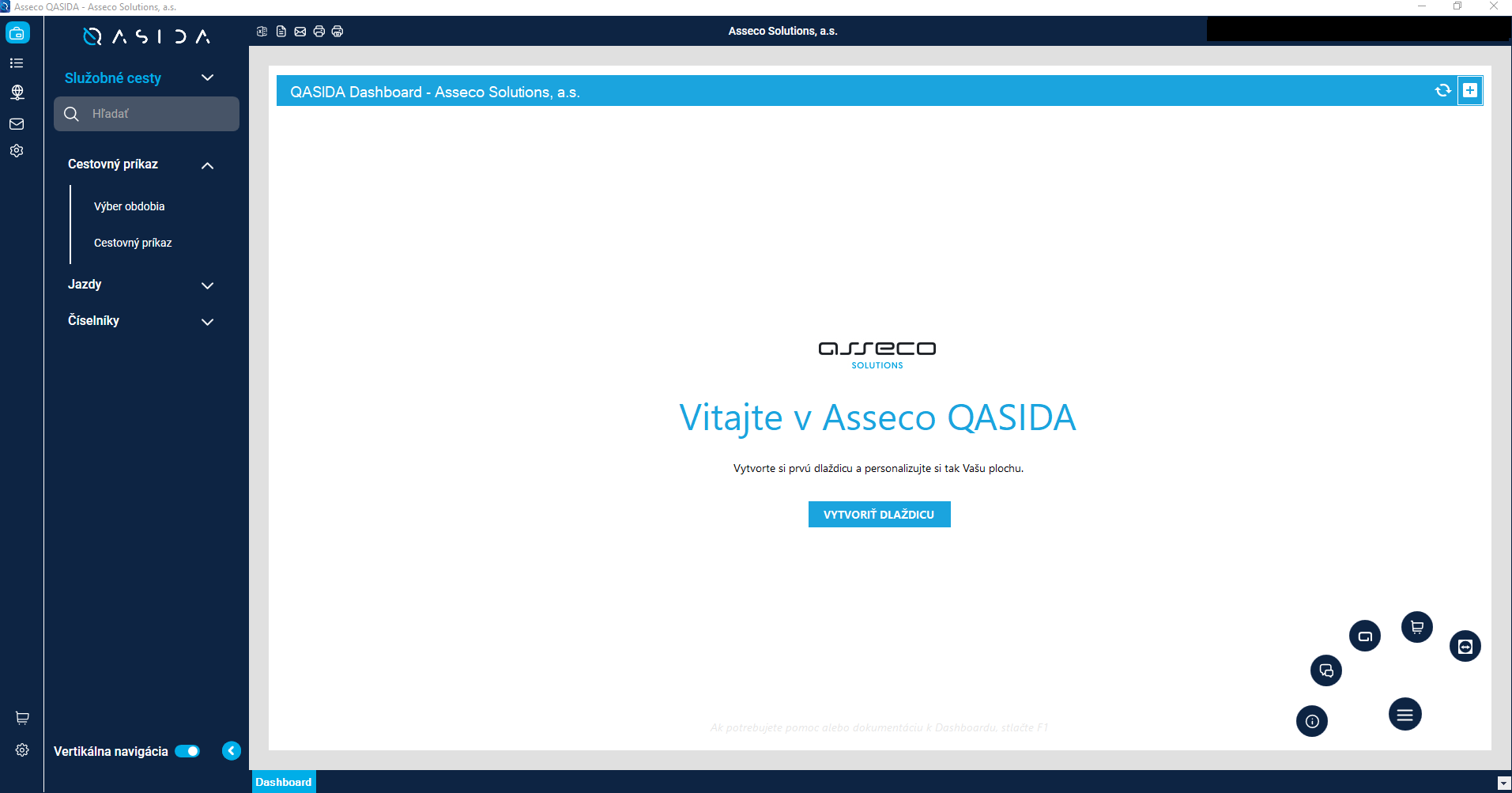The image size is (1512, 793).
Task: Open the email sending icon
Action: (x=300, y=32)
